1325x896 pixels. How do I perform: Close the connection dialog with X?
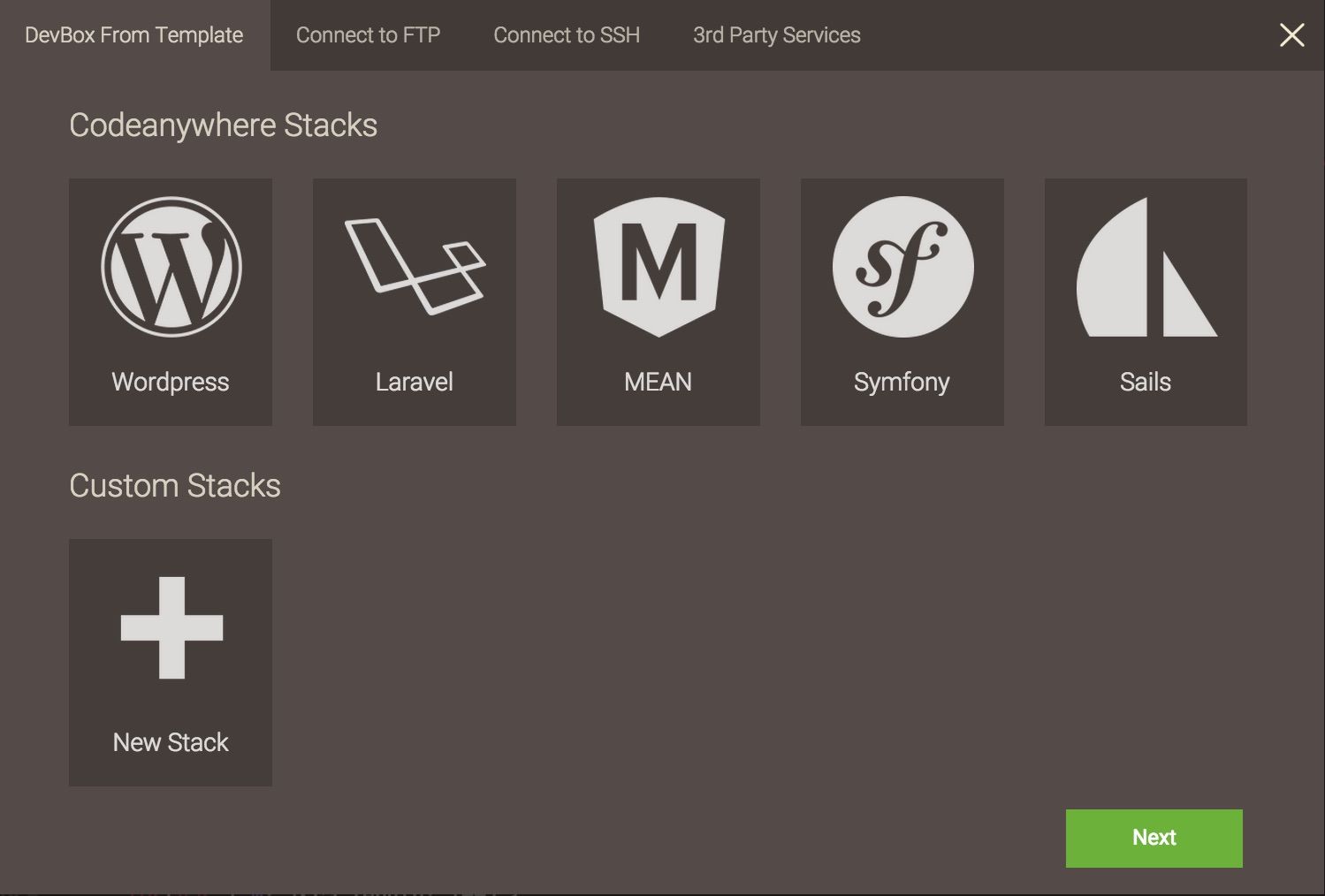pos(1291,35)
